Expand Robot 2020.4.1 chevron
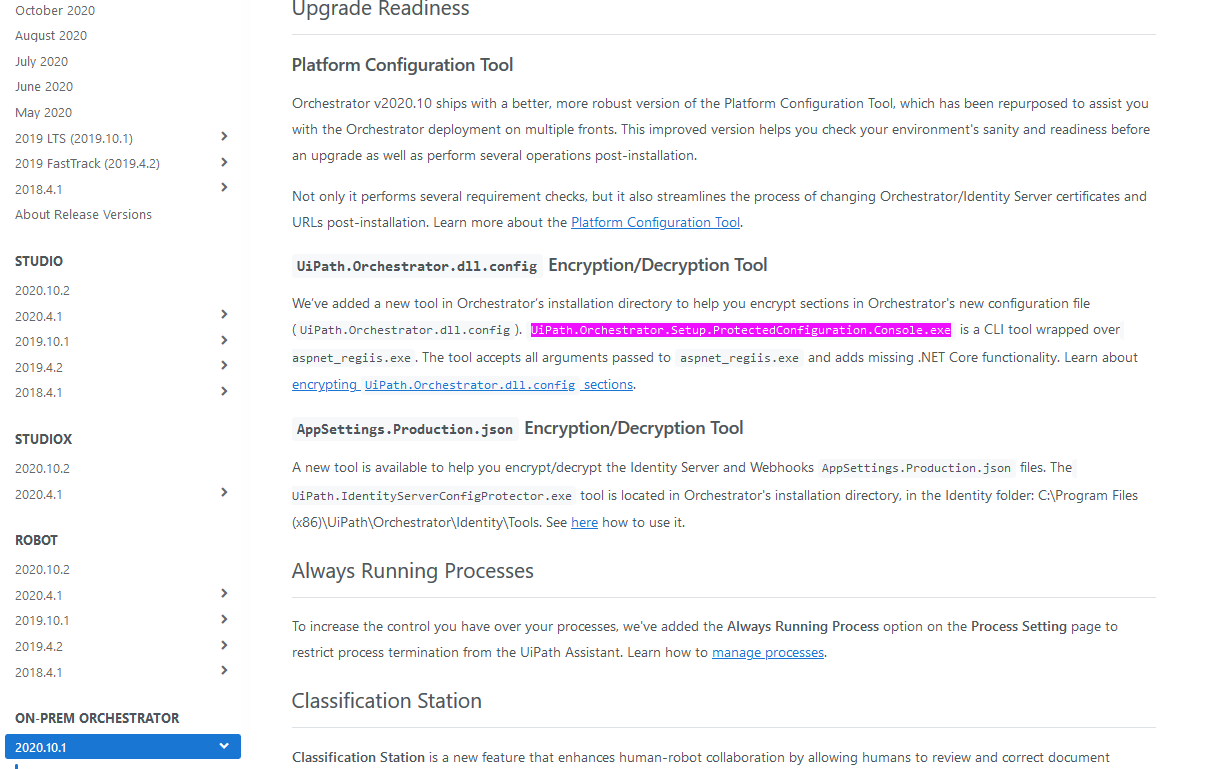The width and height of the screenshot is (1210, 769). [x=224, y=593]
